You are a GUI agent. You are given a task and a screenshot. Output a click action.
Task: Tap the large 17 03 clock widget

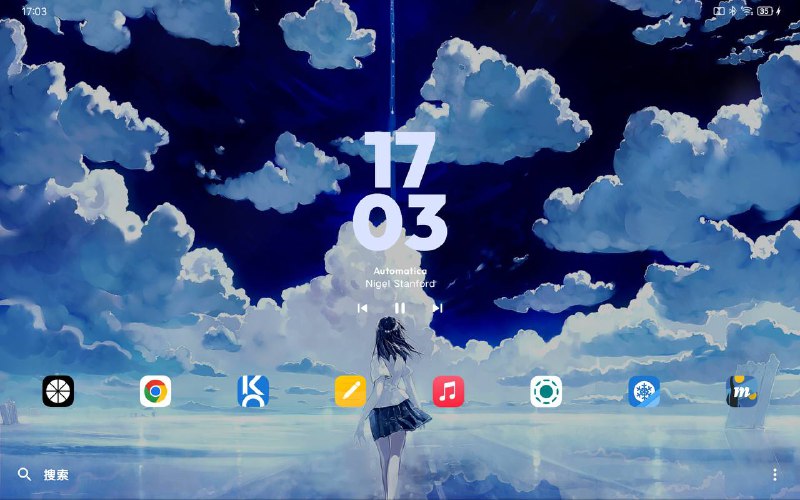pyautogui.click(x=400, y=191)
